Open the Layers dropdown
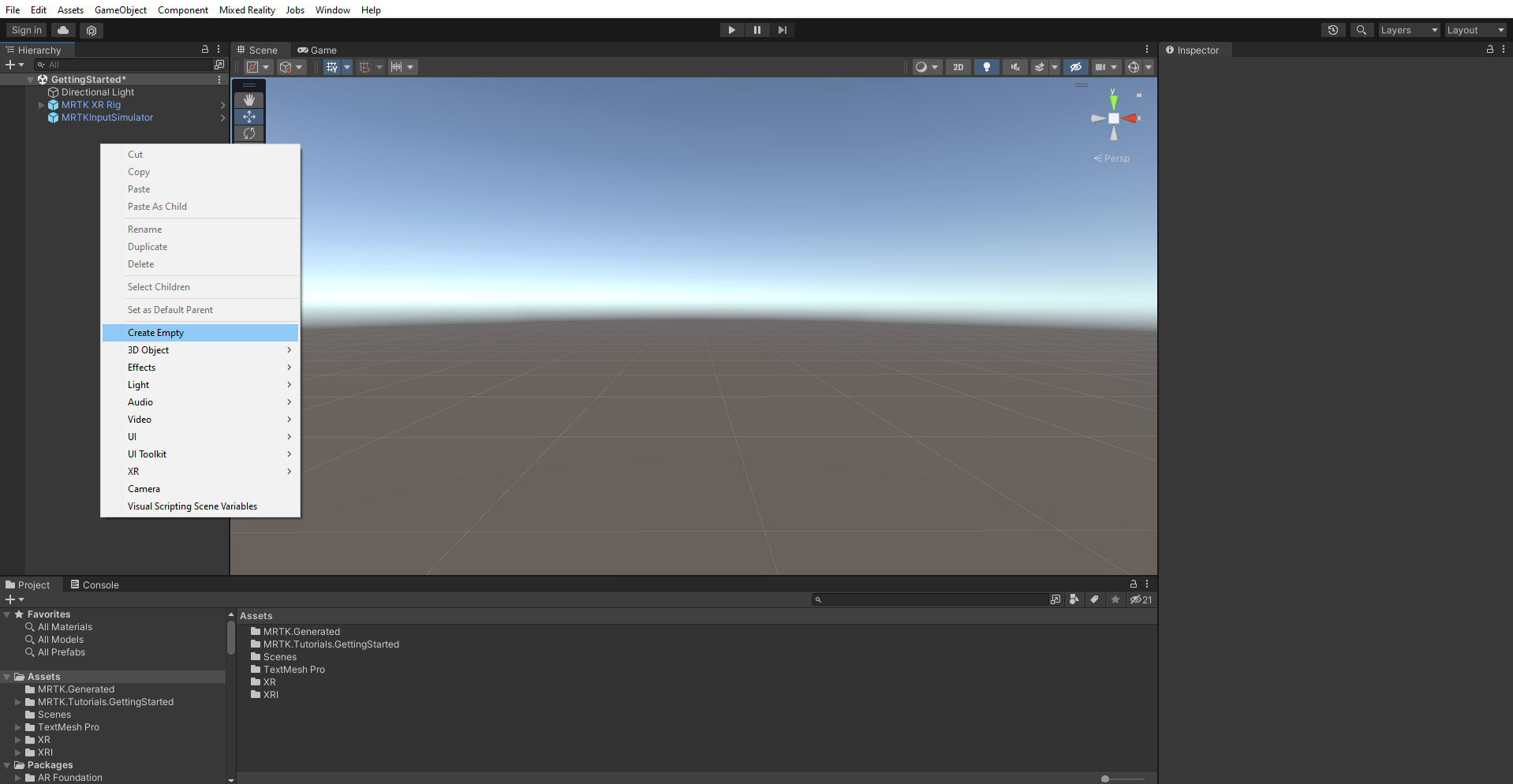Image resolution: width=1513 pixels, height=784 pixels. tap(1410, 30)
